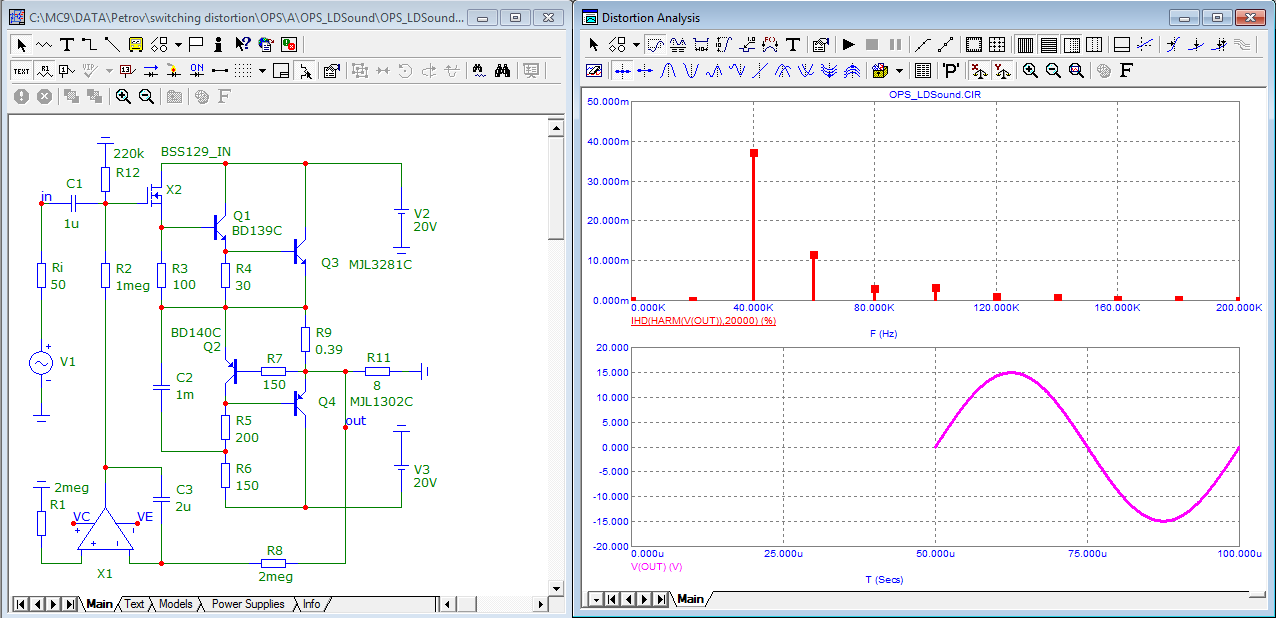Click the Run play button in Distortion Analysis
1276x618 pixels.
click(x=848, y=44)
